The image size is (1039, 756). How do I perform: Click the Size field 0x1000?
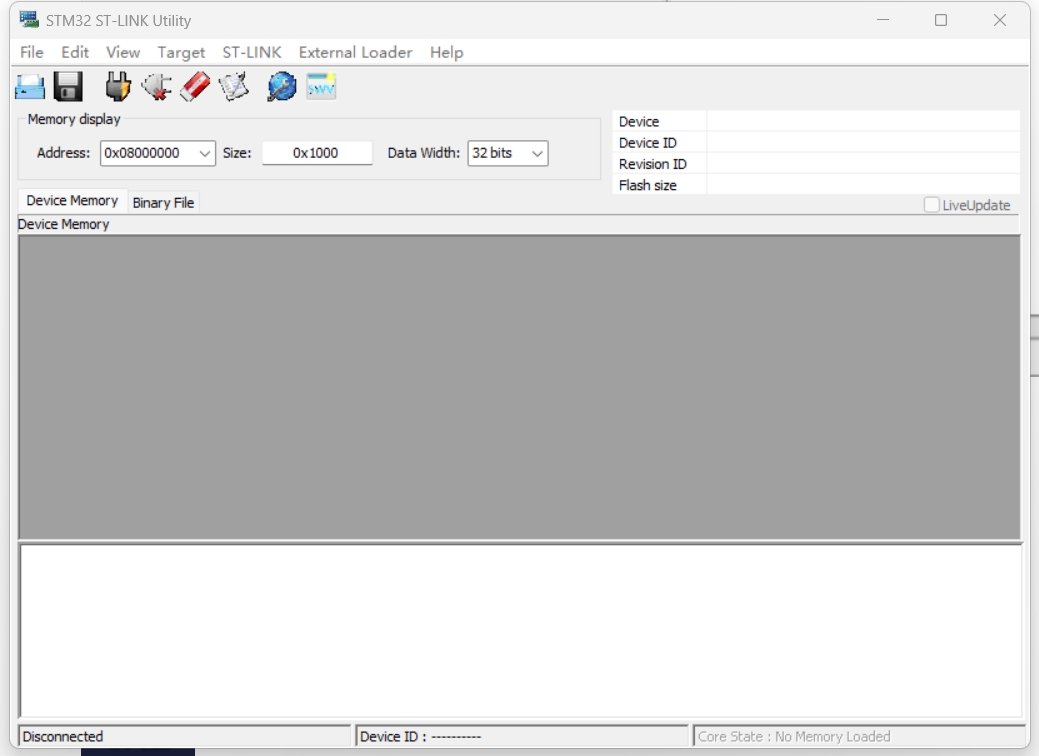point(317,153)
